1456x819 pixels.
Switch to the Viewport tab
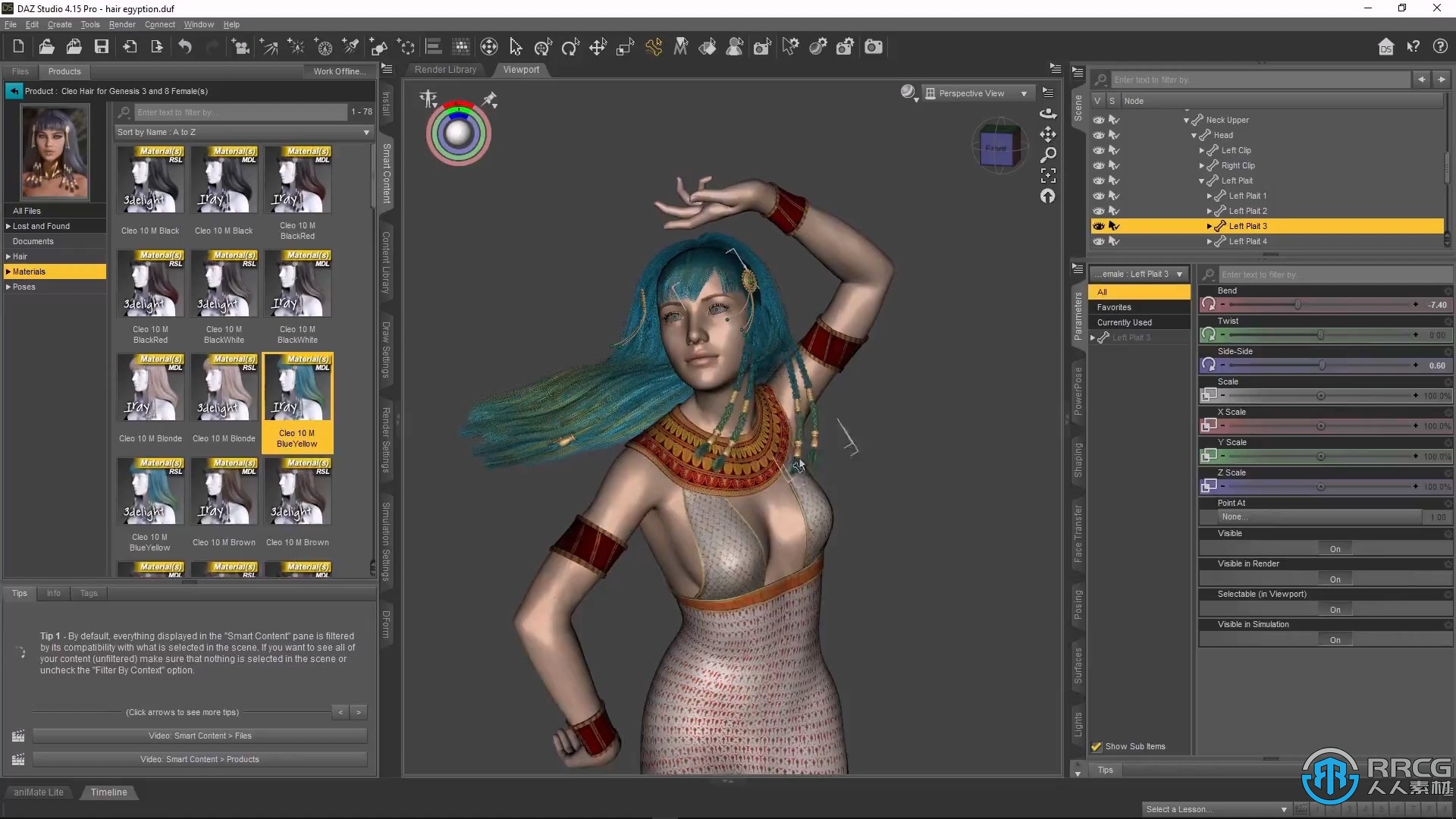[520, 69]
